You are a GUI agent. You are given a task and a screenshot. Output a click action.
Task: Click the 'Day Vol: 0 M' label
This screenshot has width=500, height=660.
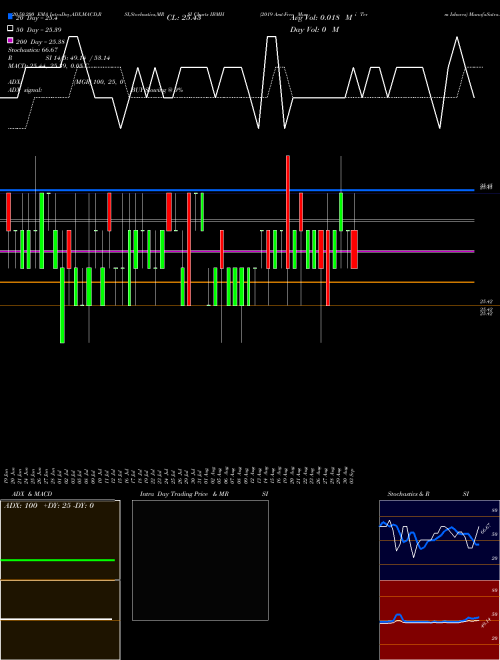314,29
